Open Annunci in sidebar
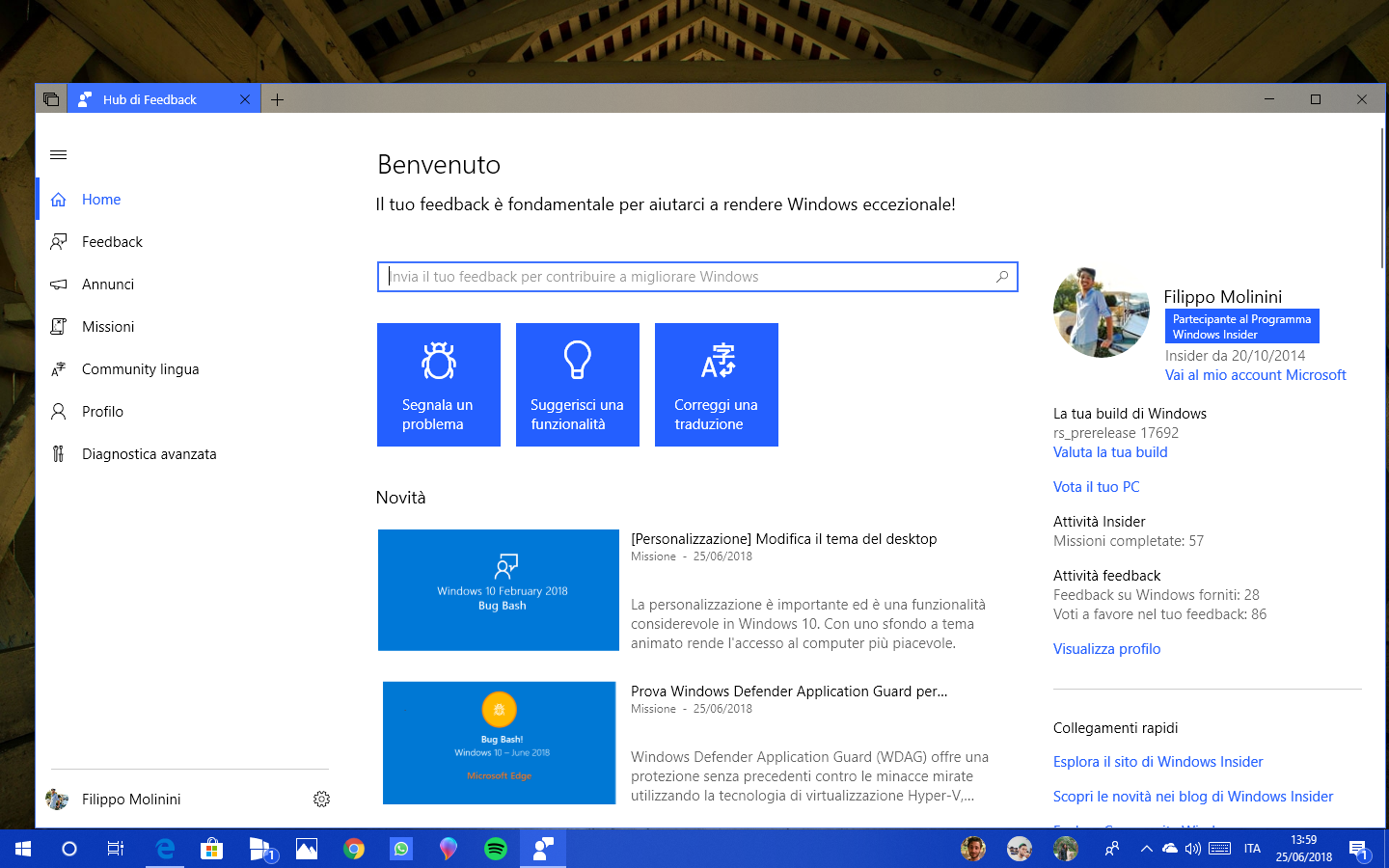 pos(183,284)
